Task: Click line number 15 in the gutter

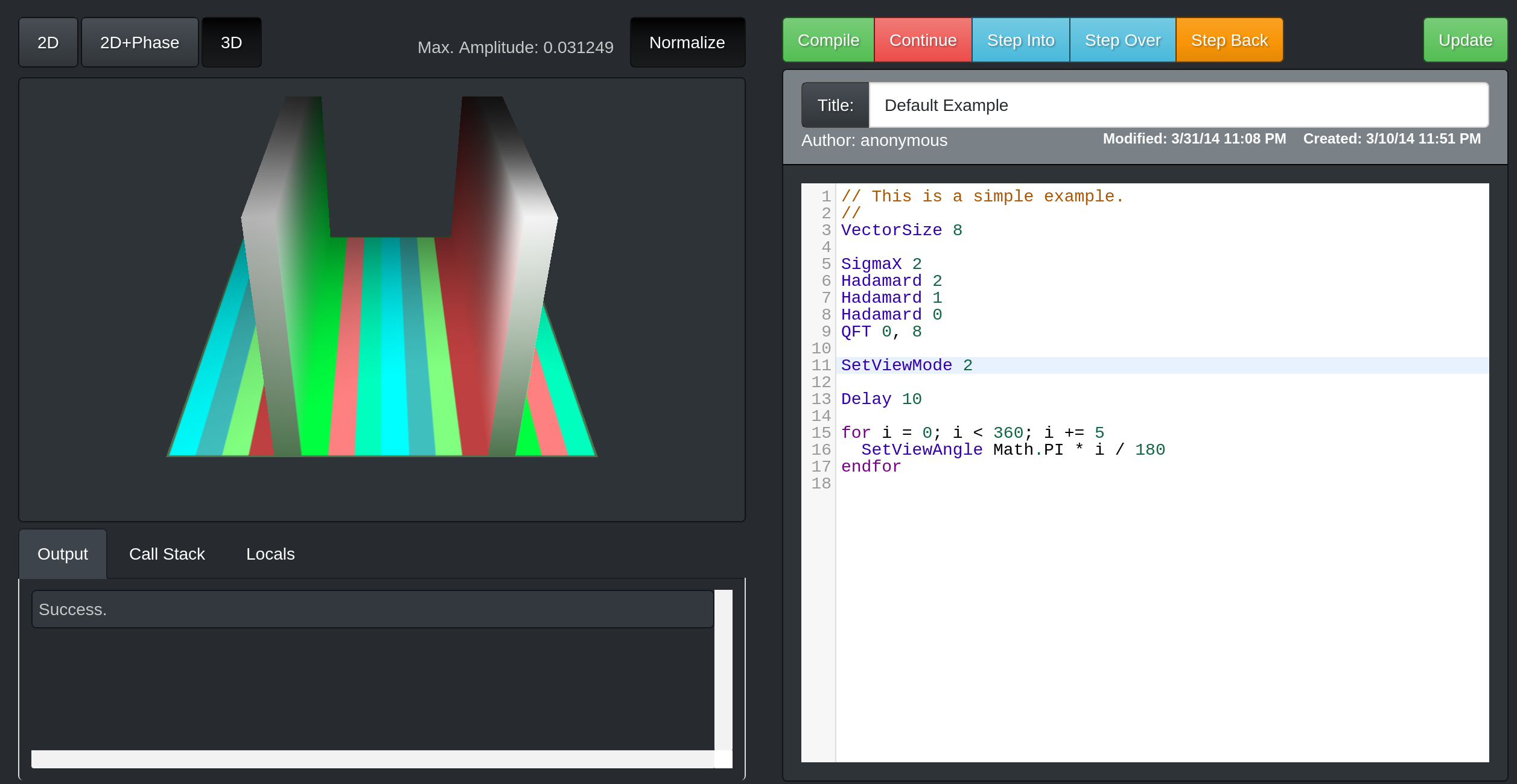Action: tap(821, 433)
